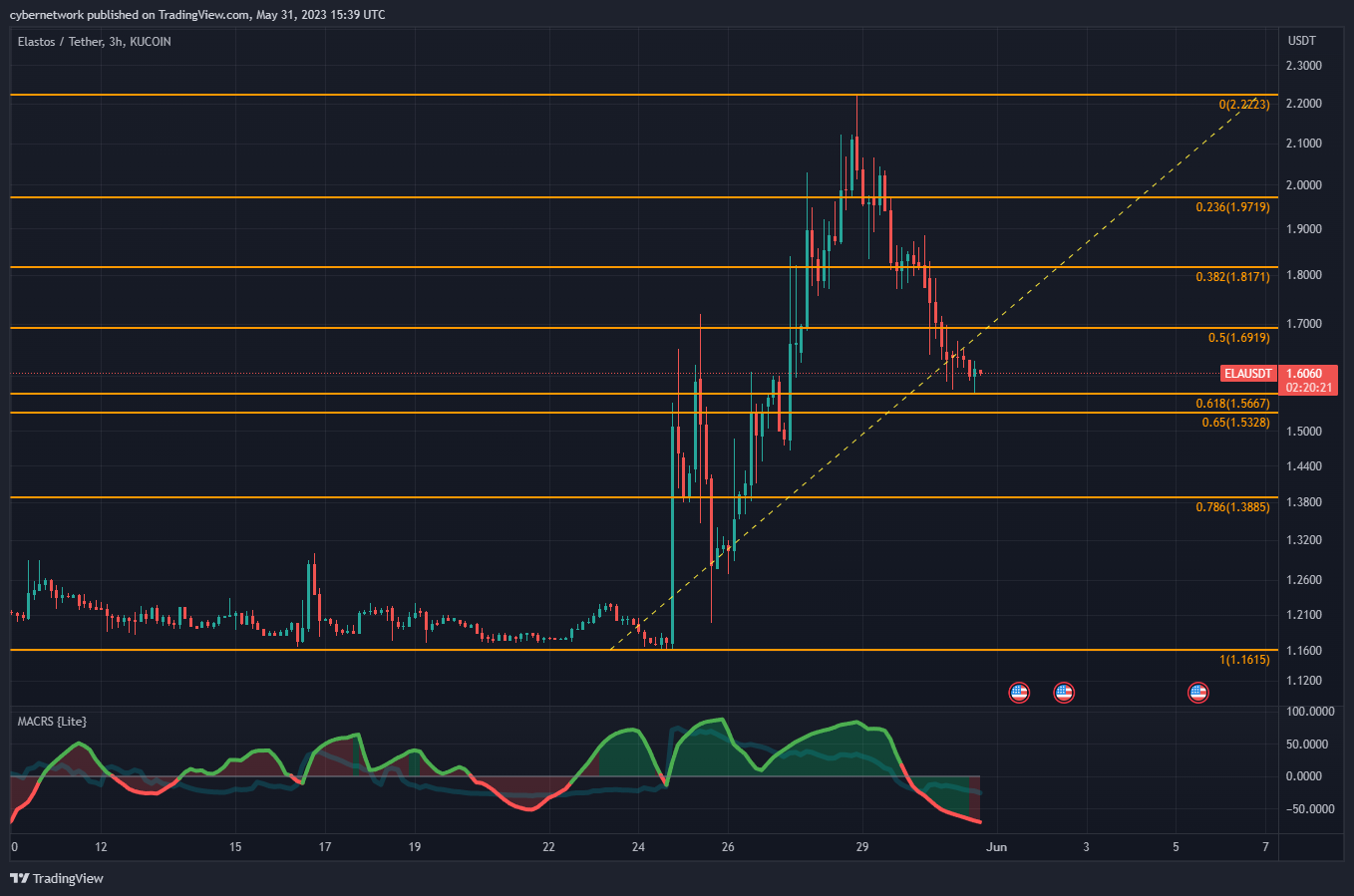Click the date 22 on the time axis

548,847
